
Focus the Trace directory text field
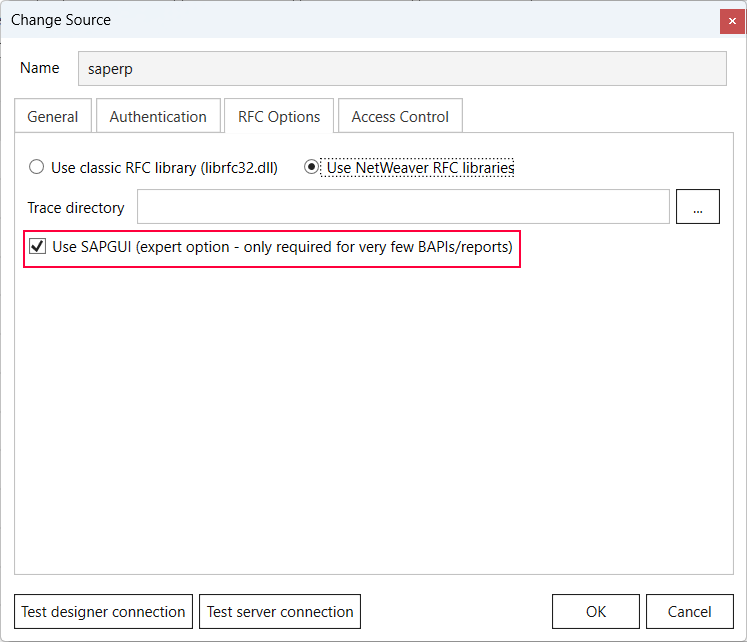tap(402, 207)
